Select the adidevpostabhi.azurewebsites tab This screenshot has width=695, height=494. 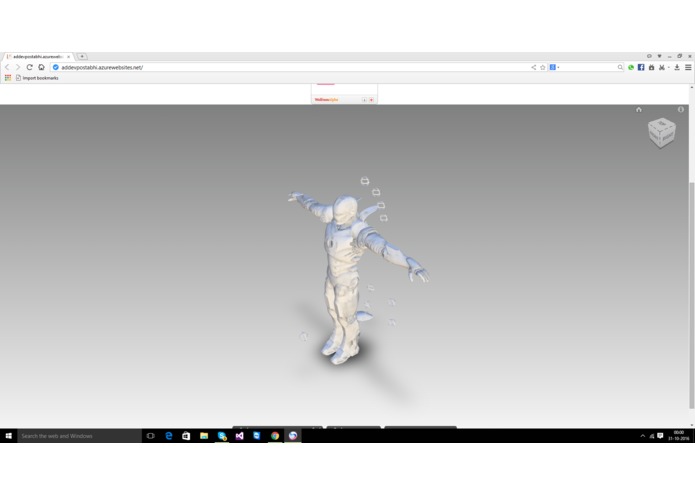pos(37,57)
